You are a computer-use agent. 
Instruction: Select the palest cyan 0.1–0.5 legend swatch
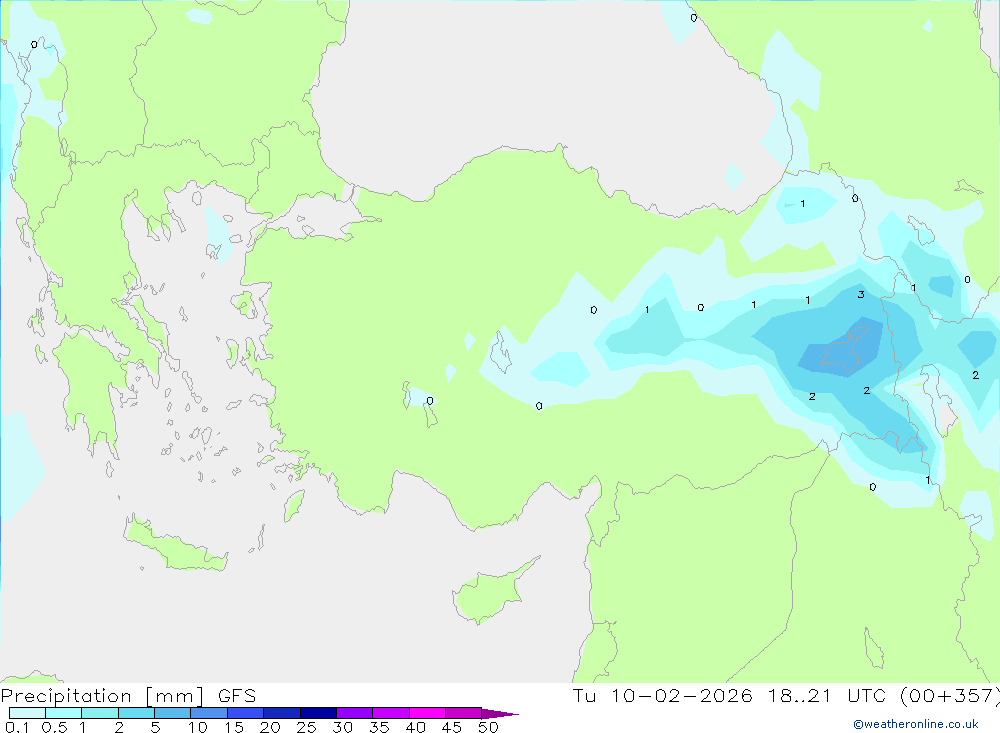coord(27,713)
